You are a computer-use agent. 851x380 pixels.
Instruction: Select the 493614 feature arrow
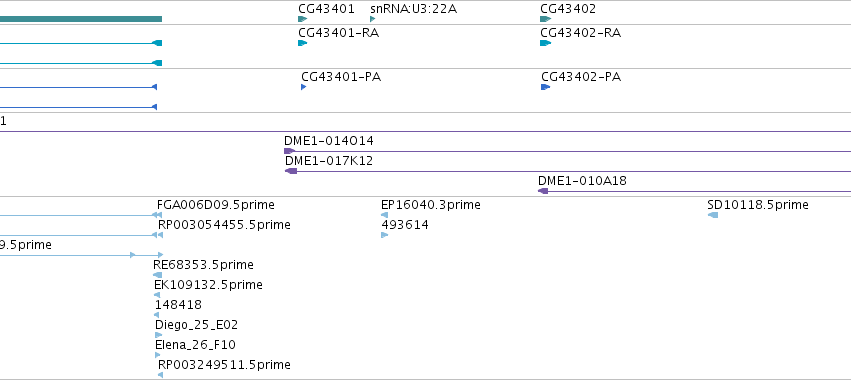[384, 235]
